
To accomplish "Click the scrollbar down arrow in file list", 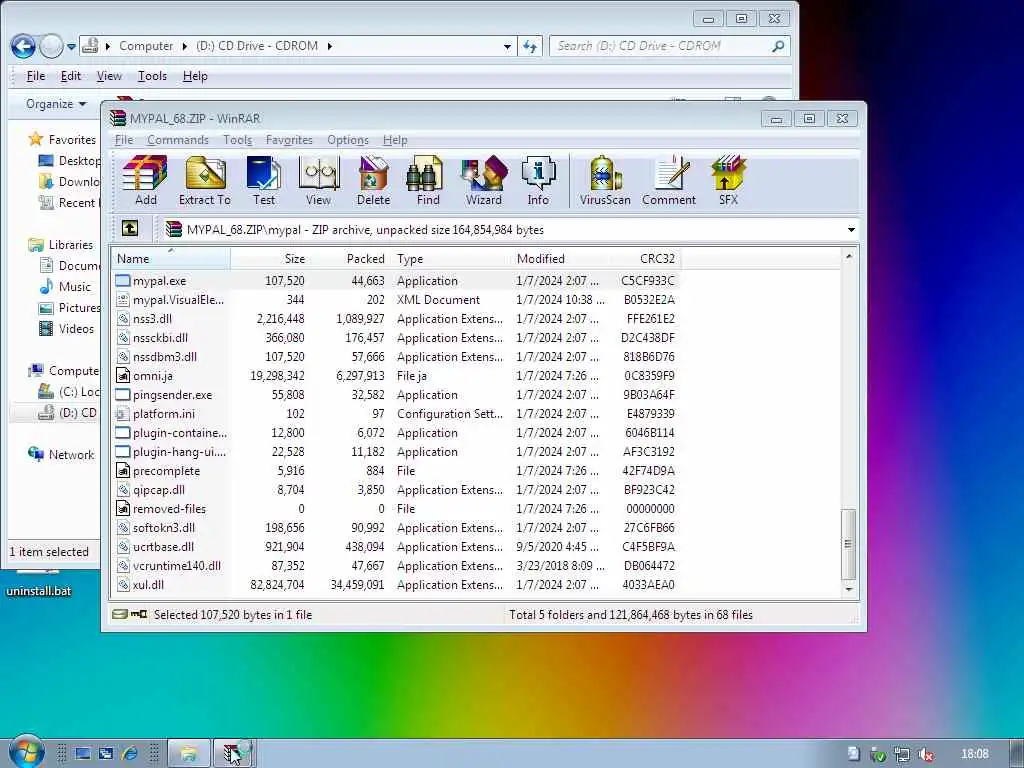I will (x=848, y=589).
